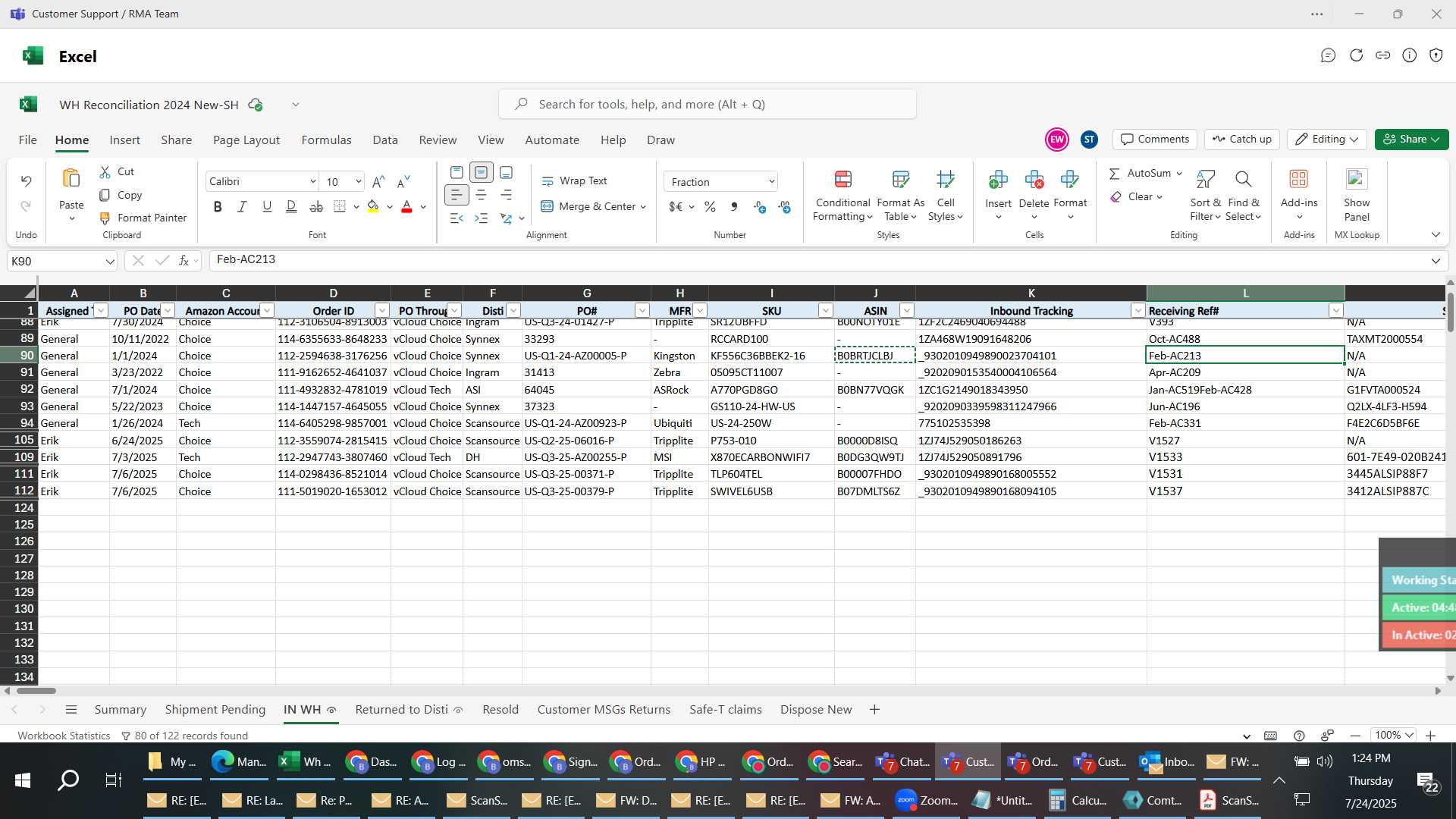
Task: Click the font color swatch
Action: 406,206
